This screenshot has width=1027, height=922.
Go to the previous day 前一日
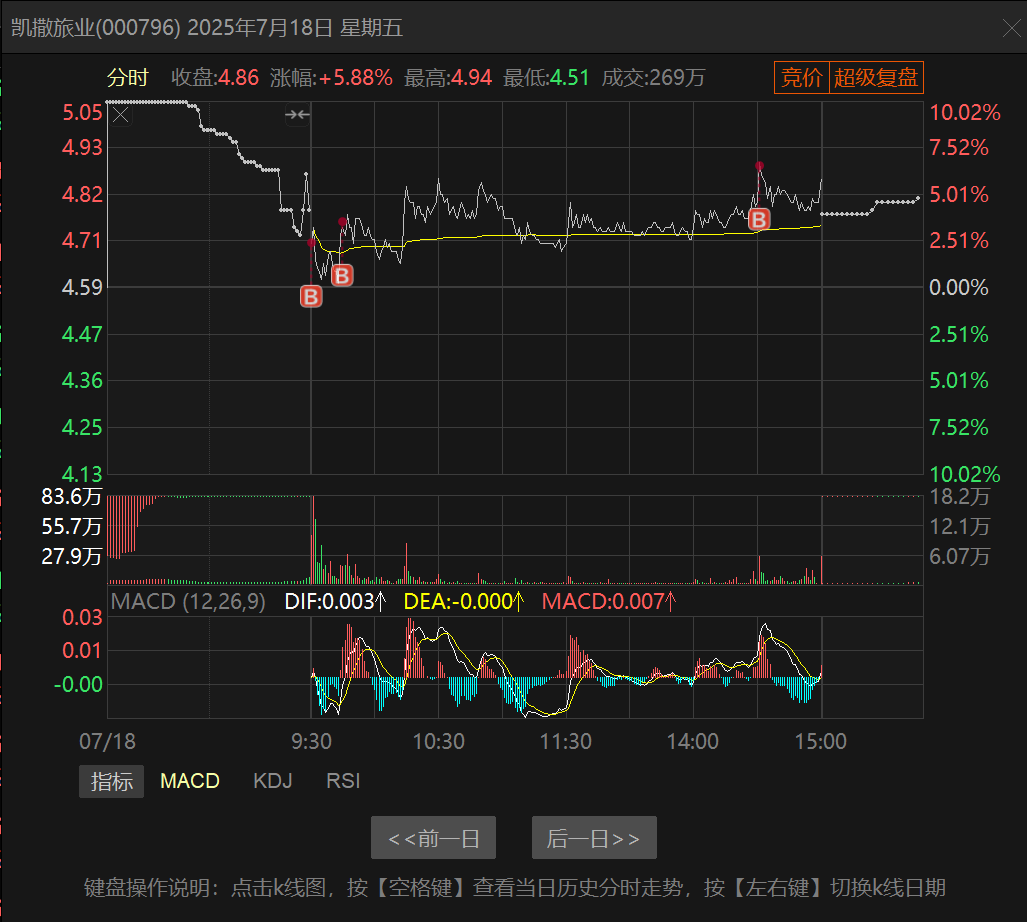pyautogui.click(x=433, y=838)
